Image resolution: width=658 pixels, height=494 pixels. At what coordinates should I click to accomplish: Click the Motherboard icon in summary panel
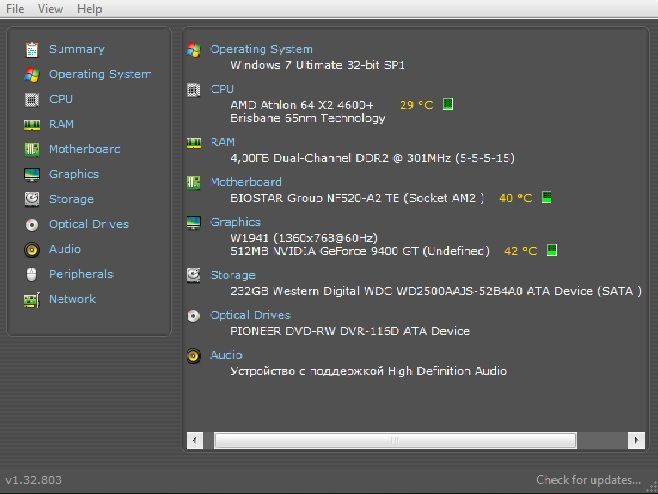click(193, 183)
